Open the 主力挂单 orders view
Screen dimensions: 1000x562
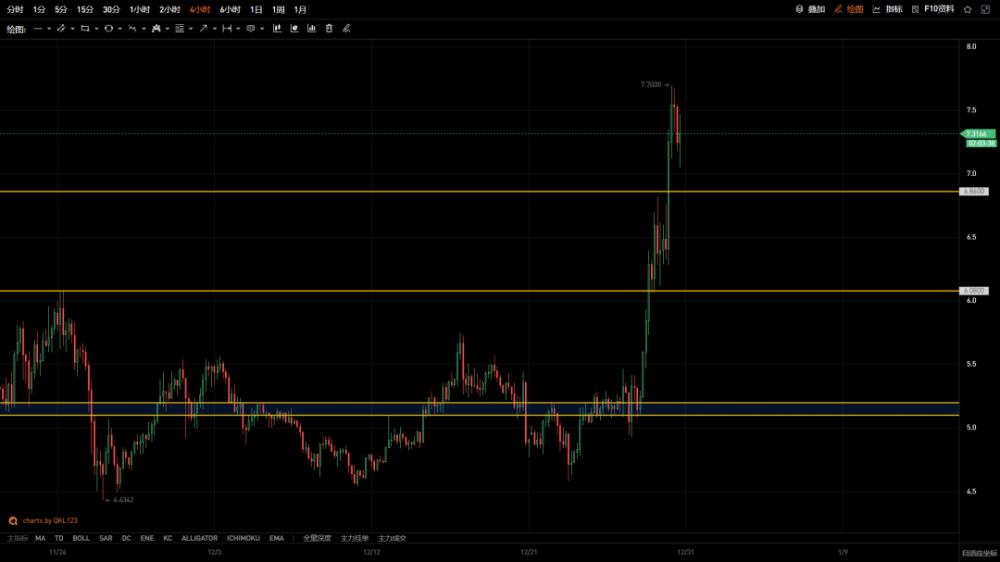[x=355, y=538]
